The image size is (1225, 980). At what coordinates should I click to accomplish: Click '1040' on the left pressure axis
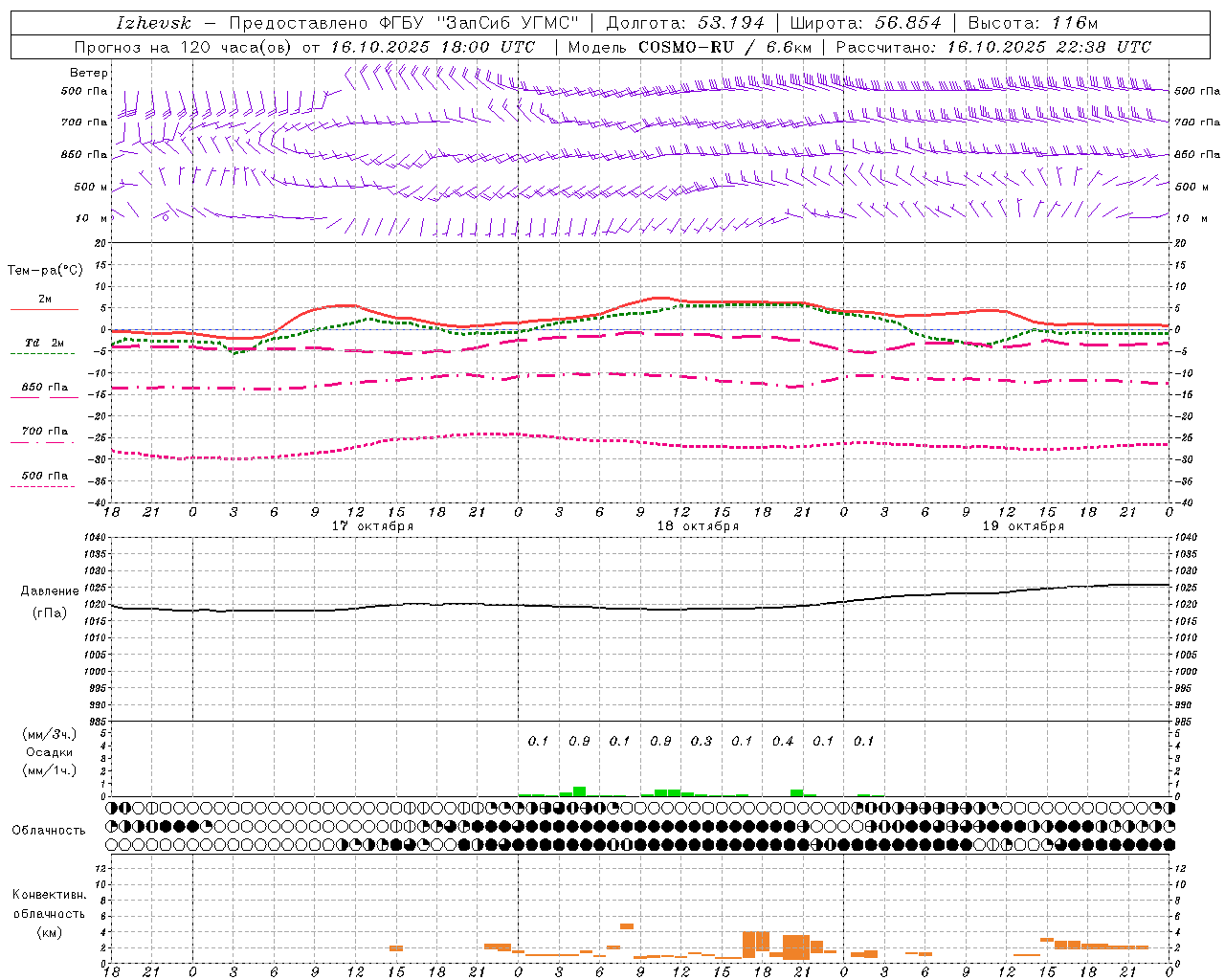[96, 538]
